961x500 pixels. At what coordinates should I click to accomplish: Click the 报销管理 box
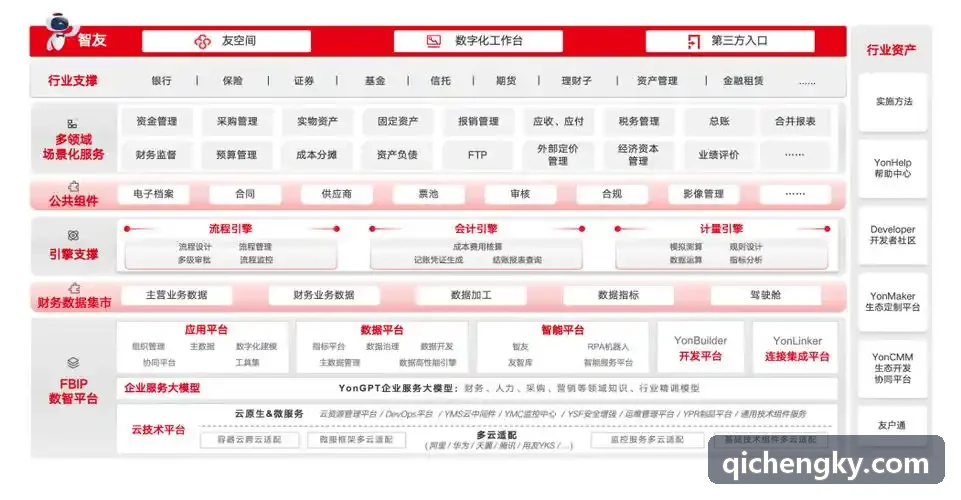478,121
